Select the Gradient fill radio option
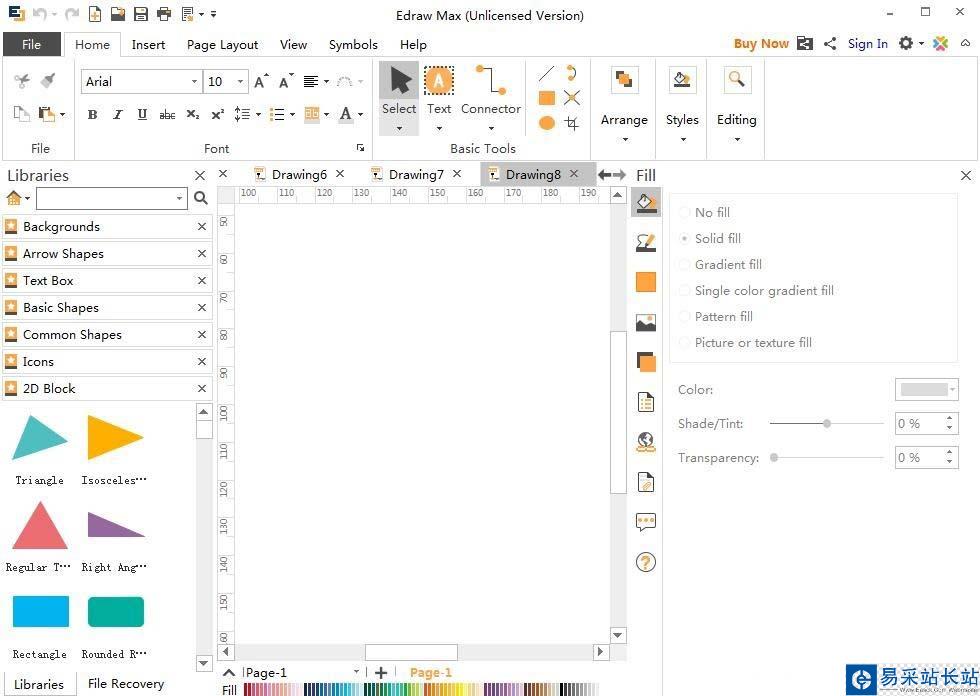 721,265
